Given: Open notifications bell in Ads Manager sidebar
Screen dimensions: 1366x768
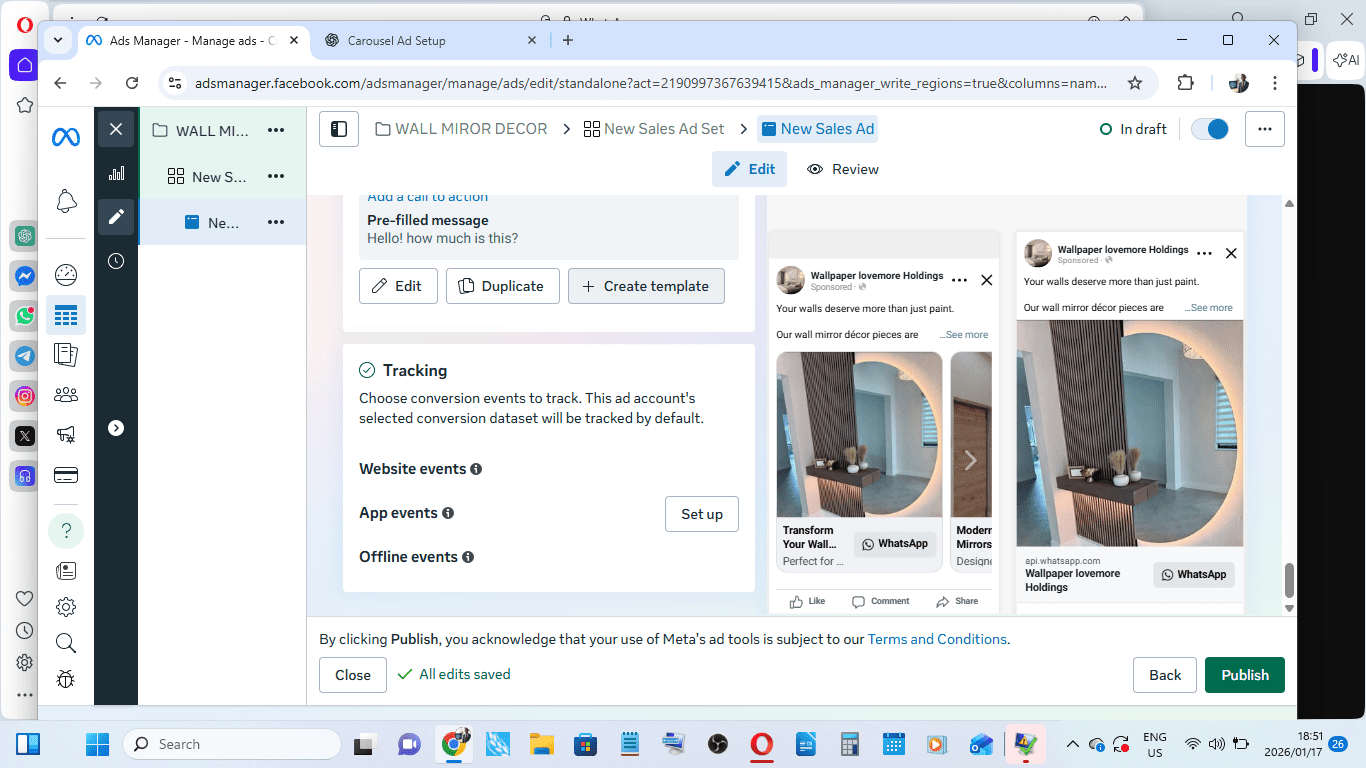Looking at the screenshot, I should 66,201.
